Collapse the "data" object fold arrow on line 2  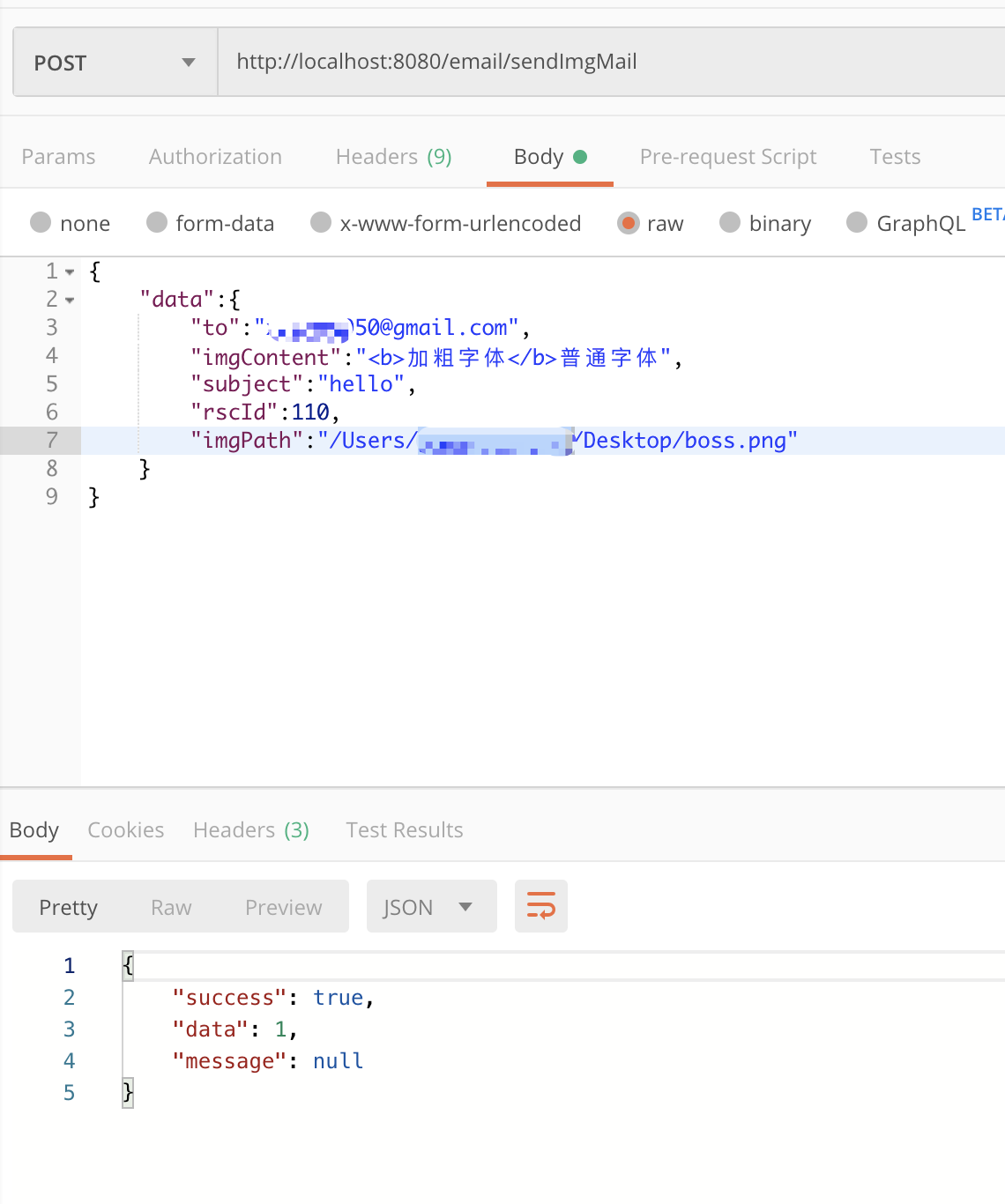click(x=70, y=301)
